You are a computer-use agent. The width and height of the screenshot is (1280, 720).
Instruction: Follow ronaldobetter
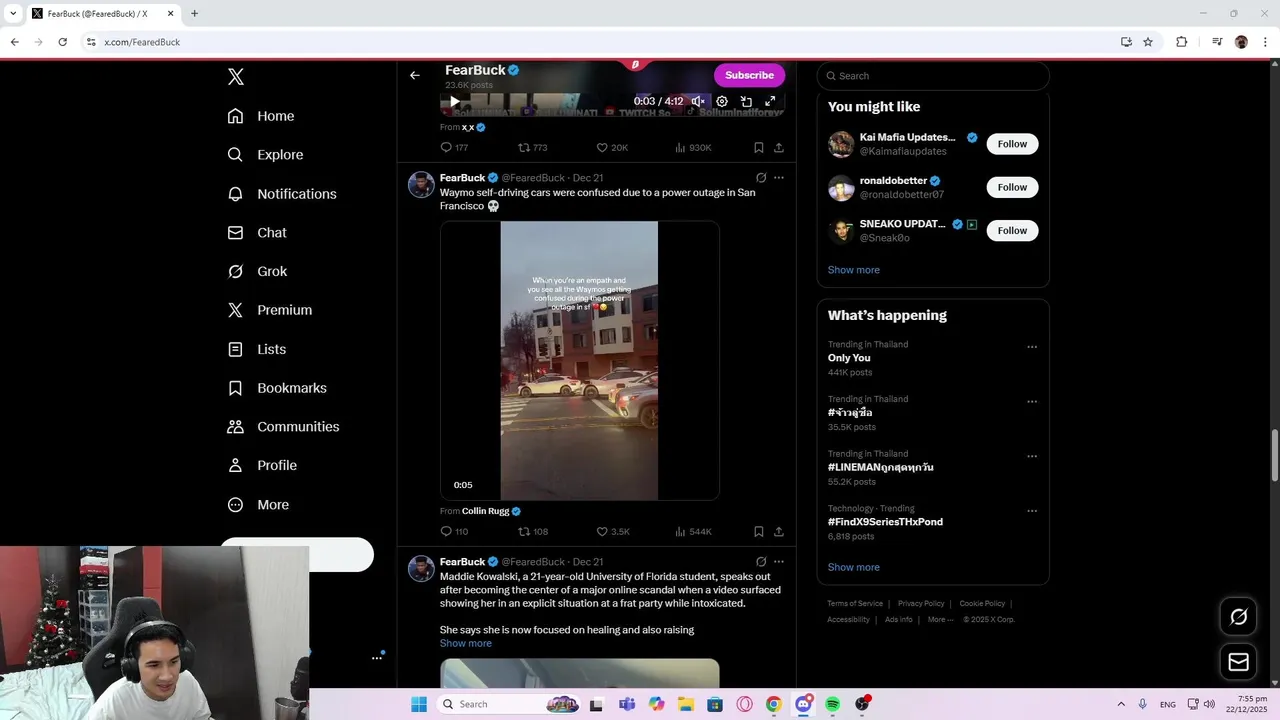coord(1012,187)
